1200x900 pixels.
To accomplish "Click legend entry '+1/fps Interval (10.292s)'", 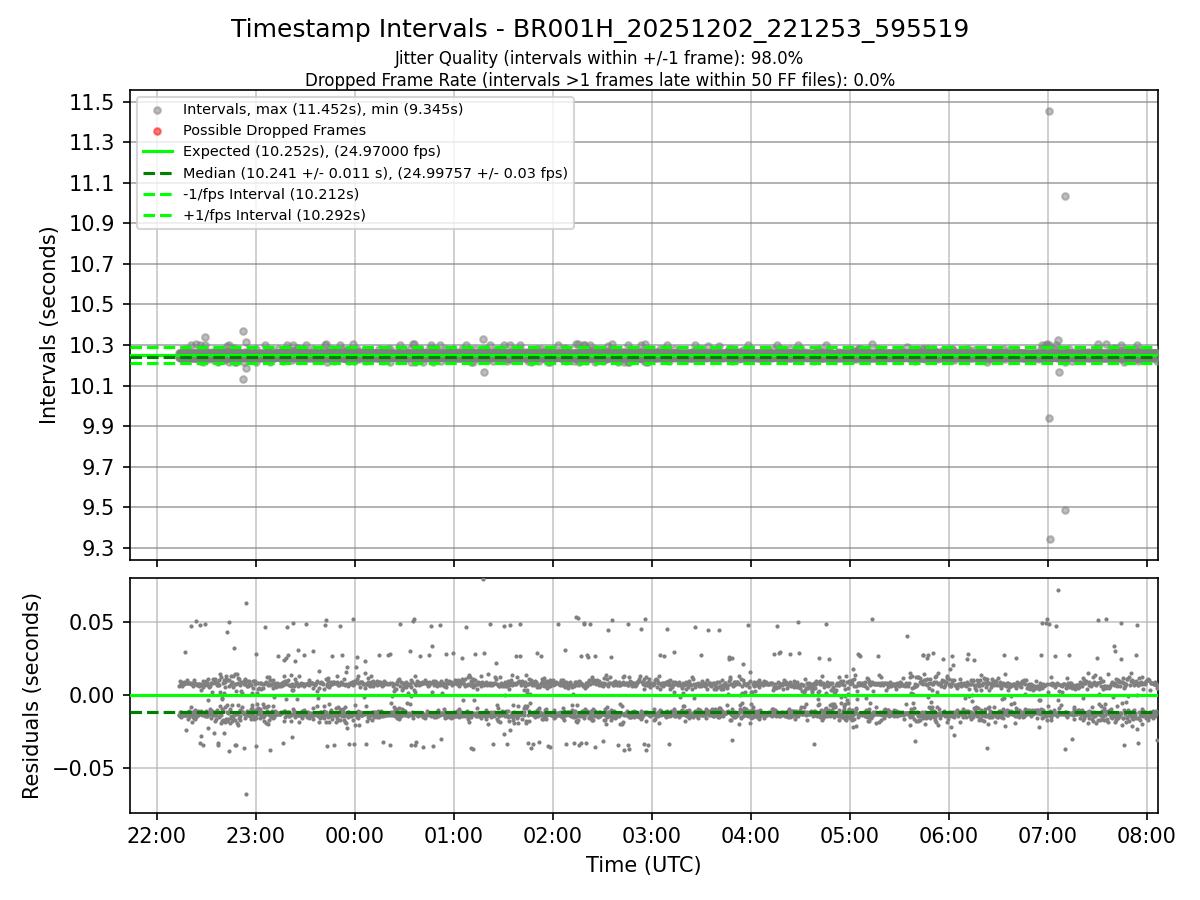I will coord(274,215).
